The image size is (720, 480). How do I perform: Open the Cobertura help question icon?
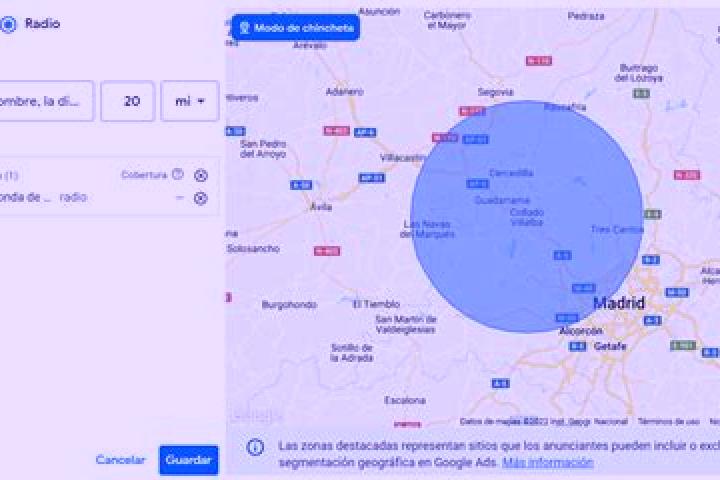[x=178, y=174]
